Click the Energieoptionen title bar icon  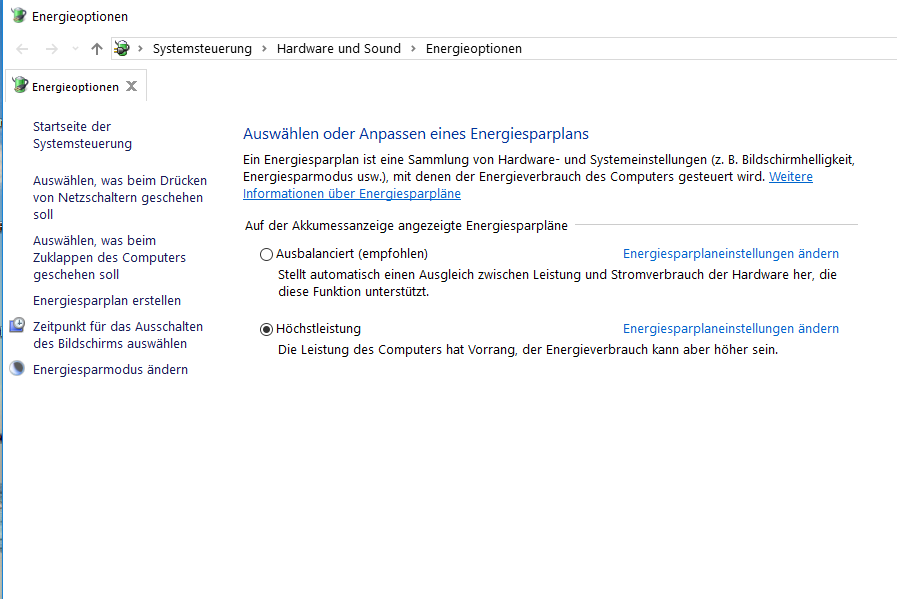point(18,15)
